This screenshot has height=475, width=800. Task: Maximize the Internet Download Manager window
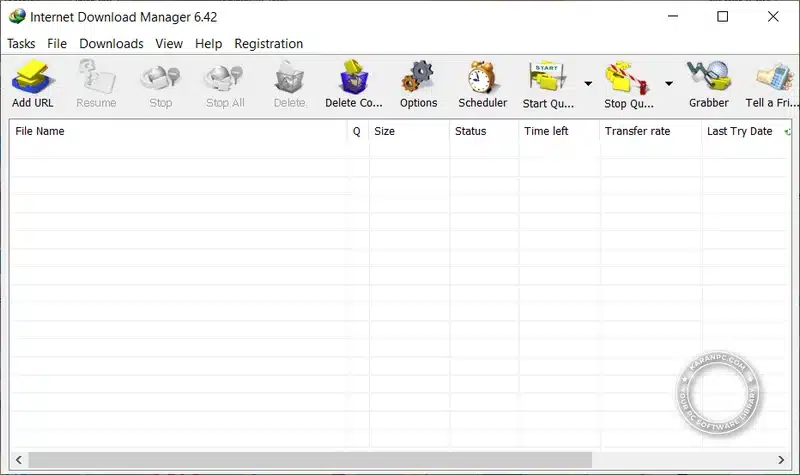[x=722, y=16]
